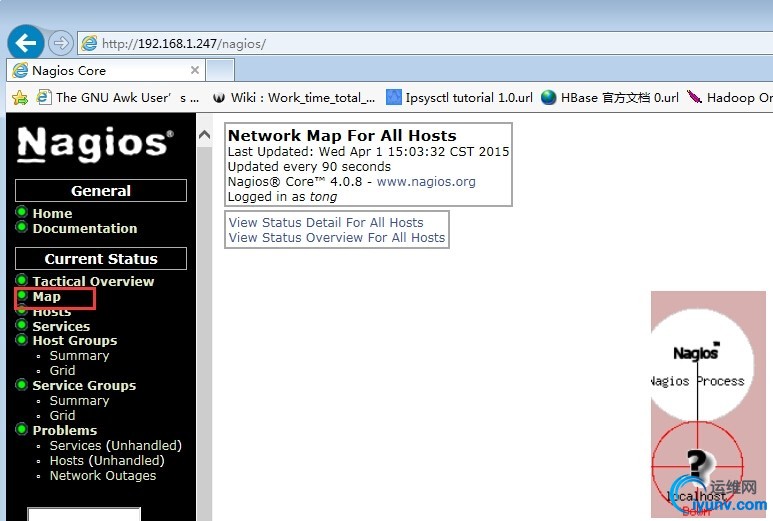773x521 pixels.
Task: Click the HBase bookmark globe icon
Action: [x=548, y=98]
